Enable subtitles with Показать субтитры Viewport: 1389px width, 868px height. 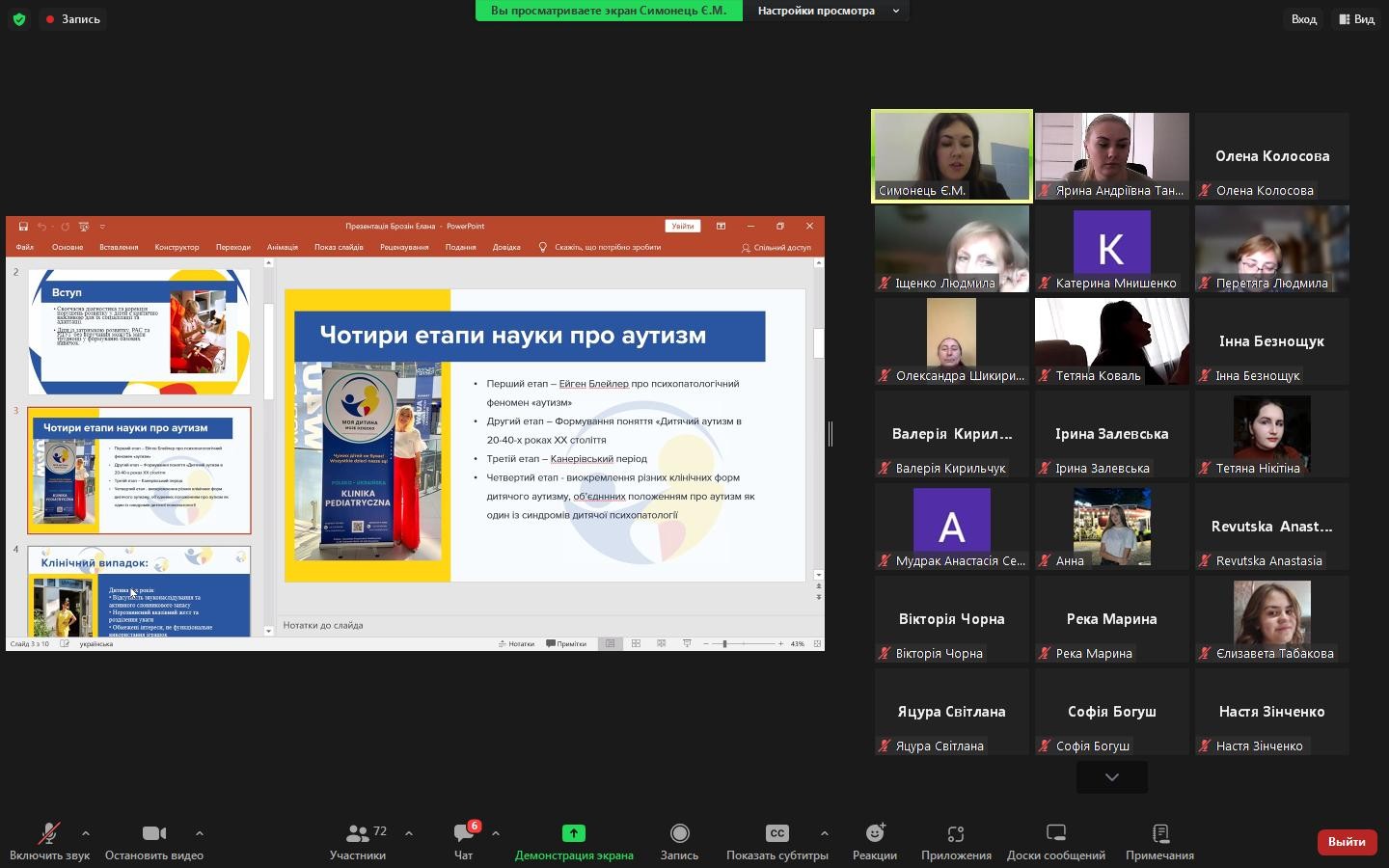point(776,841)
